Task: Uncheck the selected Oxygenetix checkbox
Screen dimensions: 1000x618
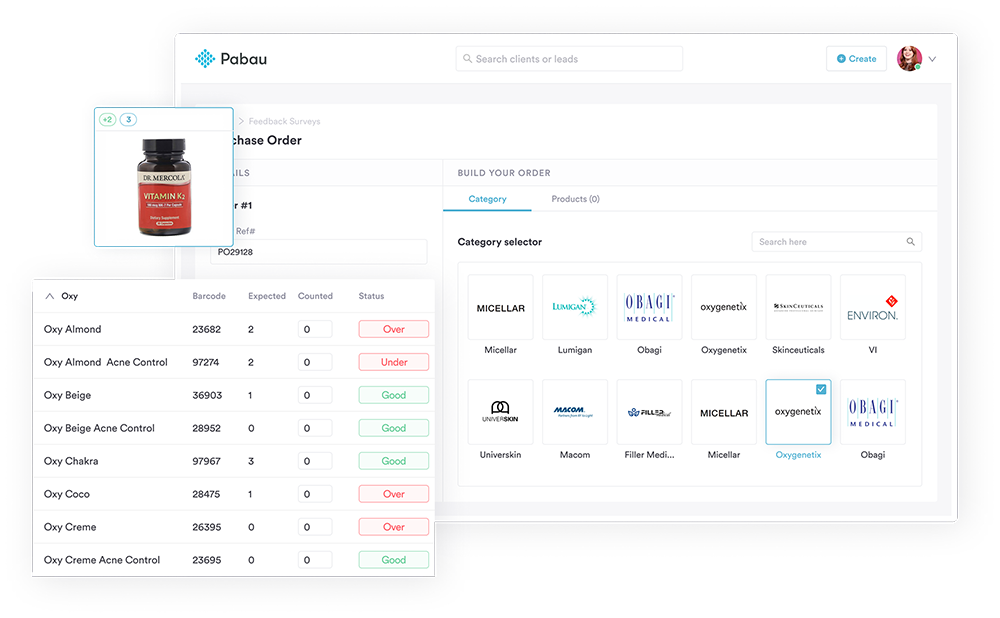Action: click(x=821, y=389)
